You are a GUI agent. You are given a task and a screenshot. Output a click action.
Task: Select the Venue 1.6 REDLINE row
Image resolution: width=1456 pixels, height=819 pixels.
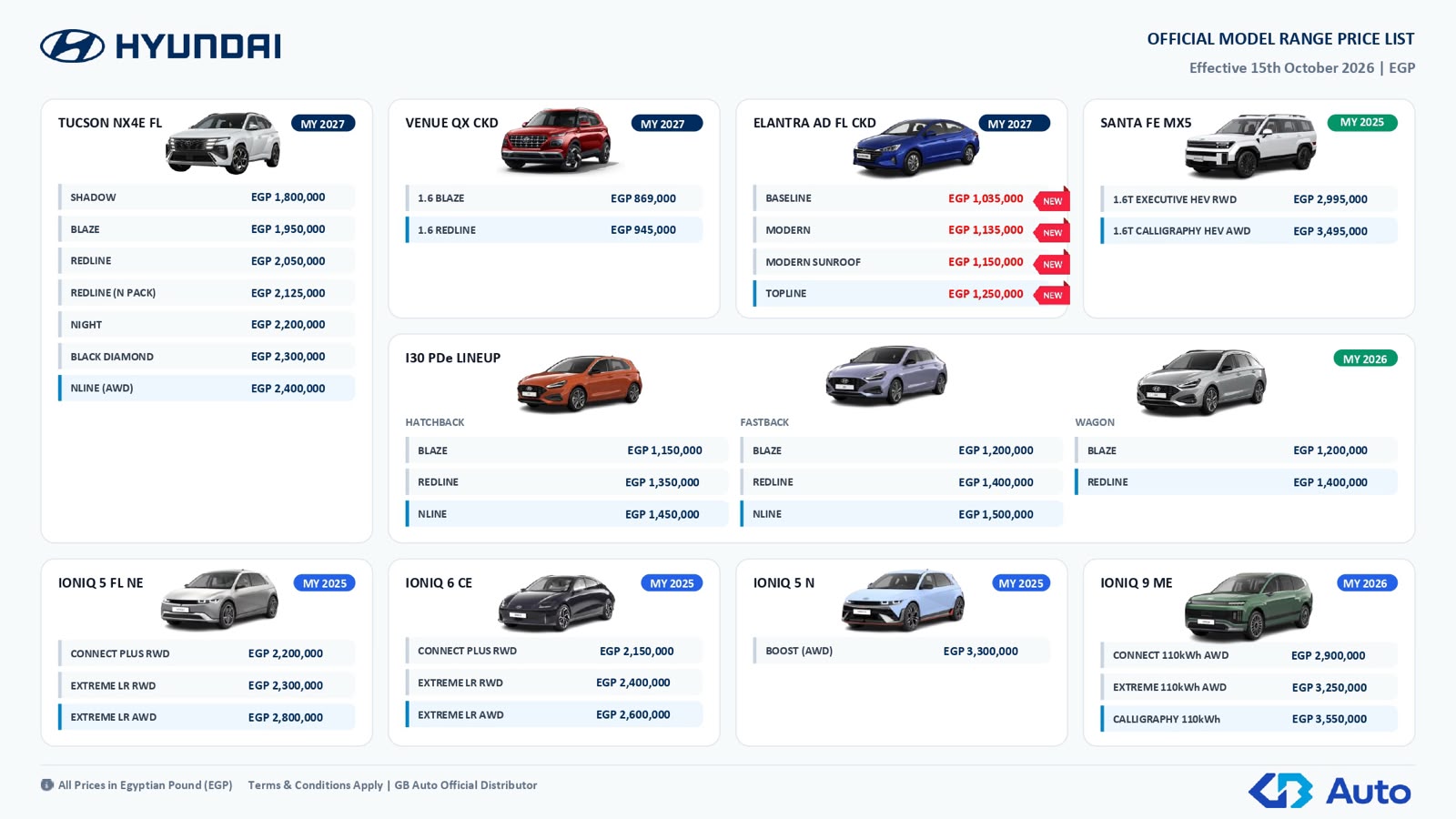(x=554, y=229)
